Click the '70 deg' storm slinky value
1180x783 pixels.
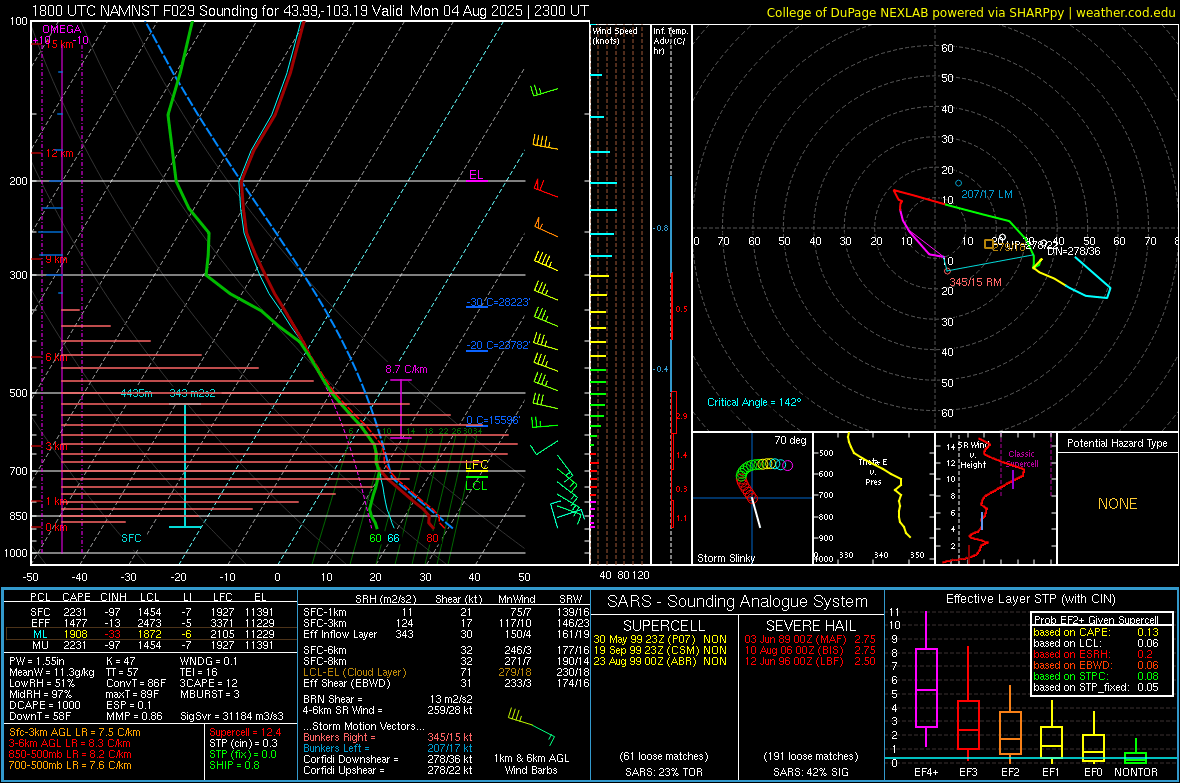pos(790,440)
